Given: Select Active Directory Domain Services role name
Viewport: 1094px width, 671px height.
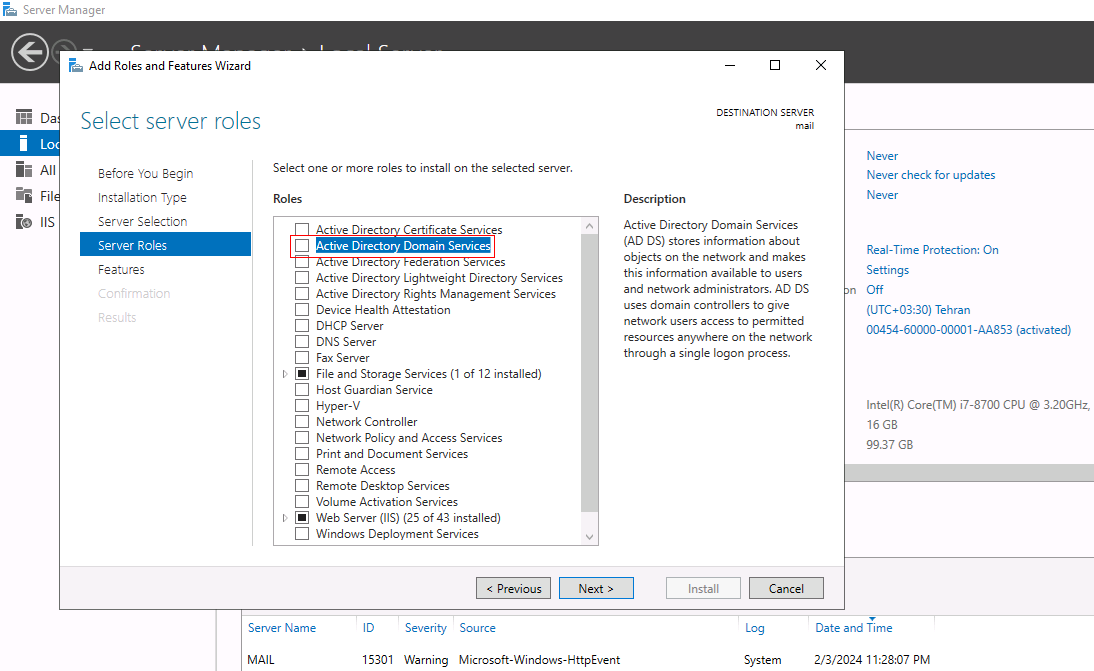Looking at the screenshot, I should [x=403, y=246].
